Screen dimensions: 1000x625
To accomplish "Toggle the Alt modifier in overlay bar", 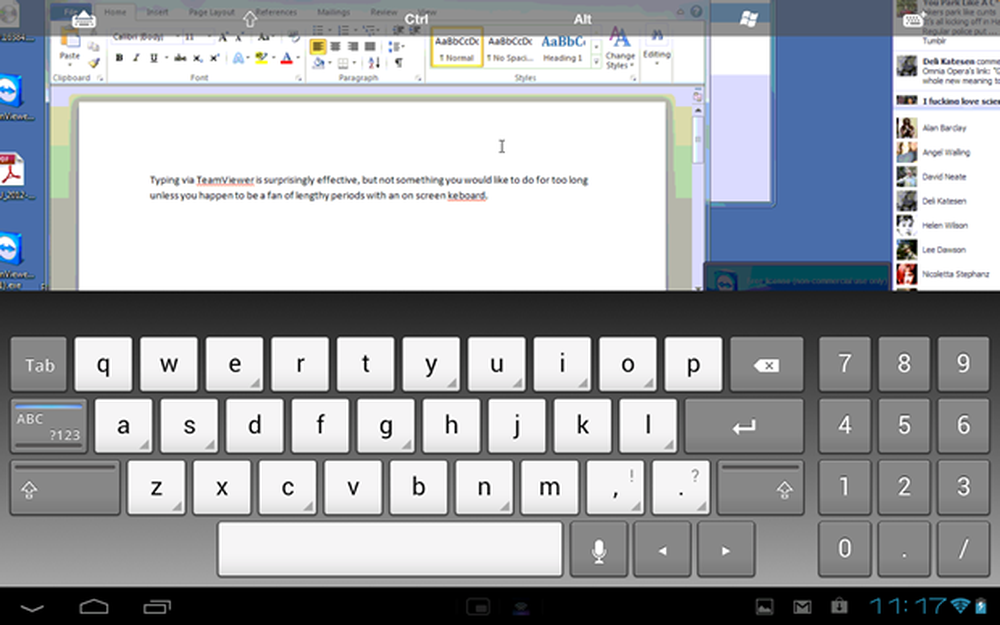I will click(x=582, y=19).
